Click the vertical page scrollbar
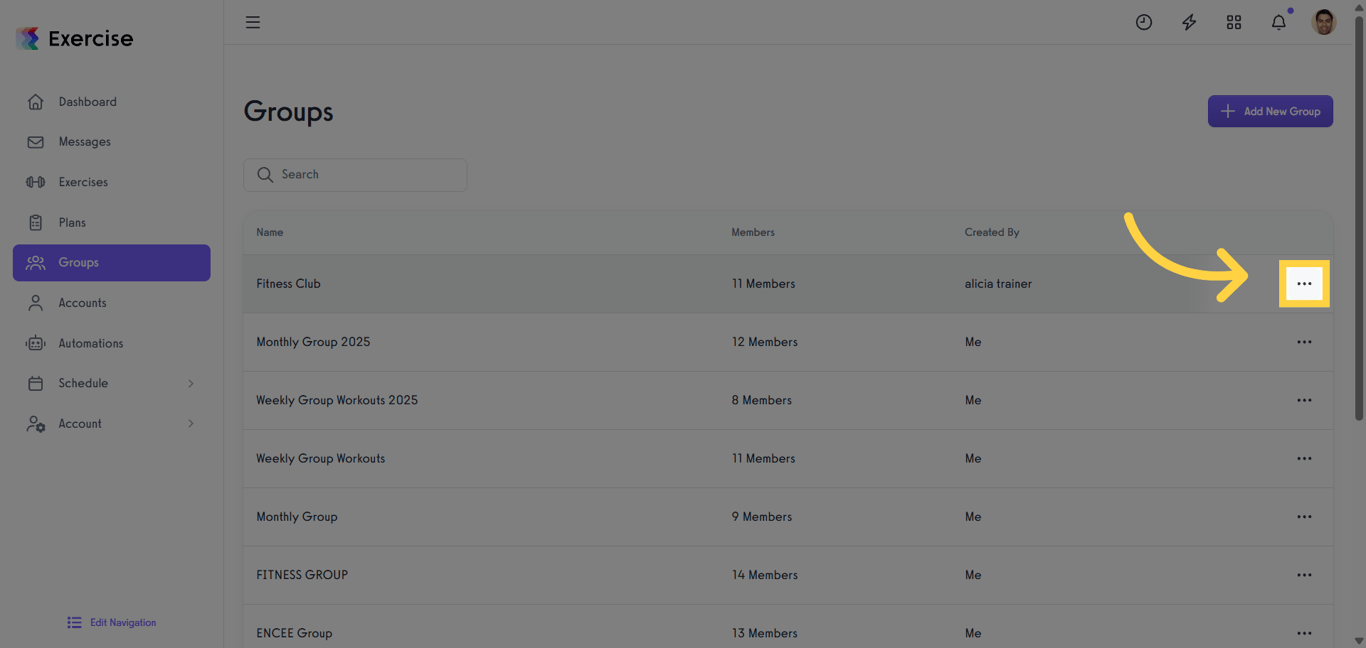Screen dimensions: 1366x648 coord(1358,220)
